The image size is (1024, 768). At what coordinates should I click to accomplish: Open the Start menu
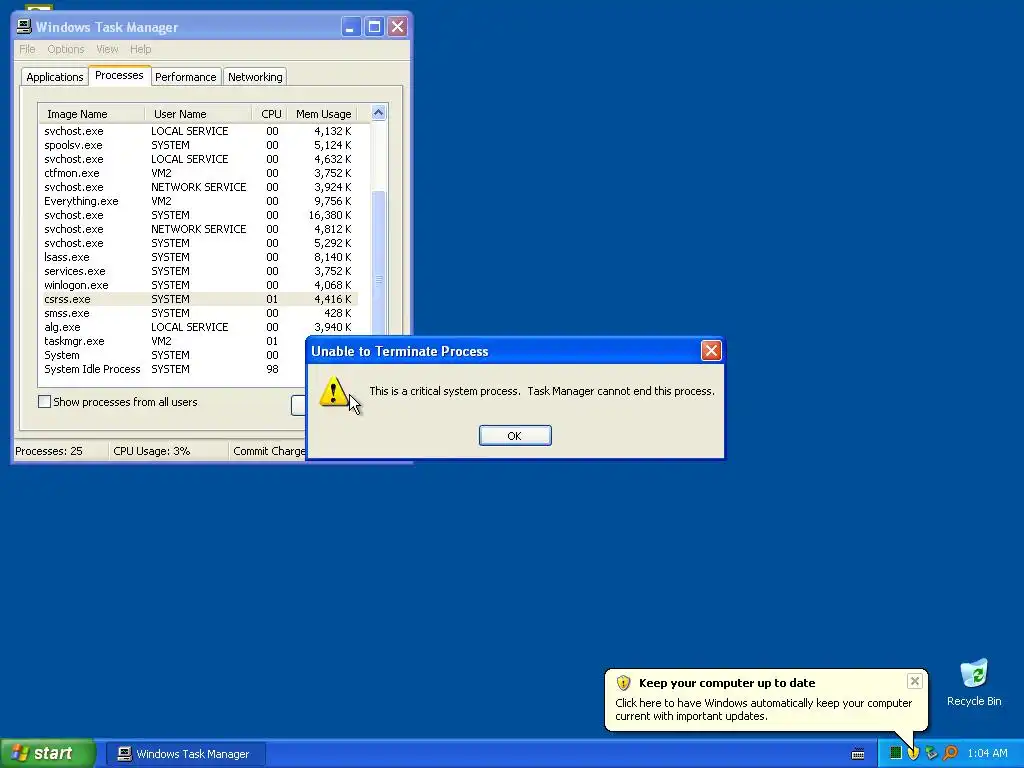pyautogui.click(x=47, y=753)
